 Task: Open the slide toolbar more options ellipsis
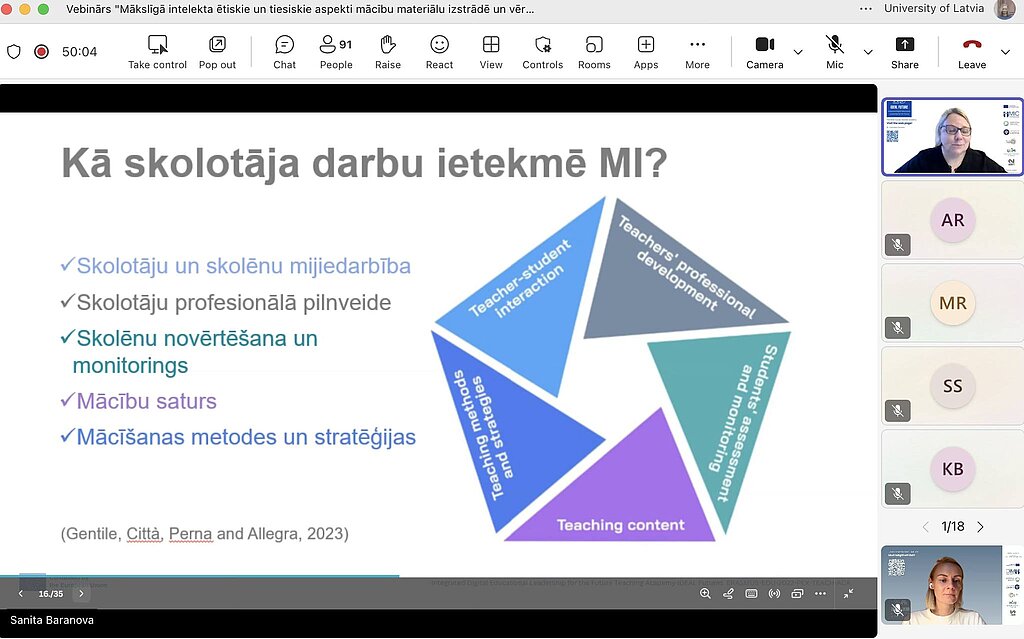point(820,593)
